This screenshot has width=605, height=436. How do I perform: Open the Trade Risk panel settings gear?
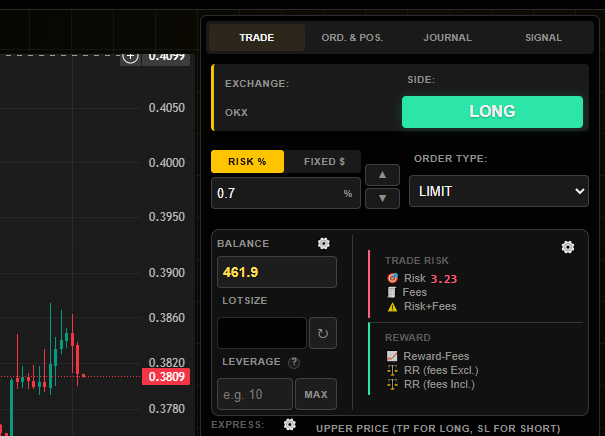tap(568, 247)
